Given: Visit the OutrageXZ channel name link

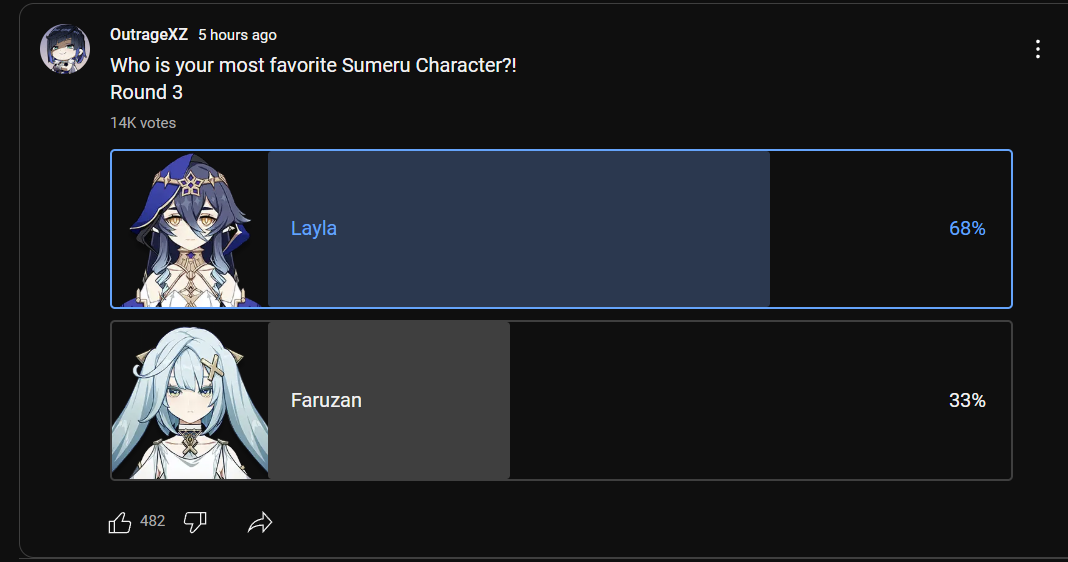Looking at the screenshot, I should [x=148, y=35].
